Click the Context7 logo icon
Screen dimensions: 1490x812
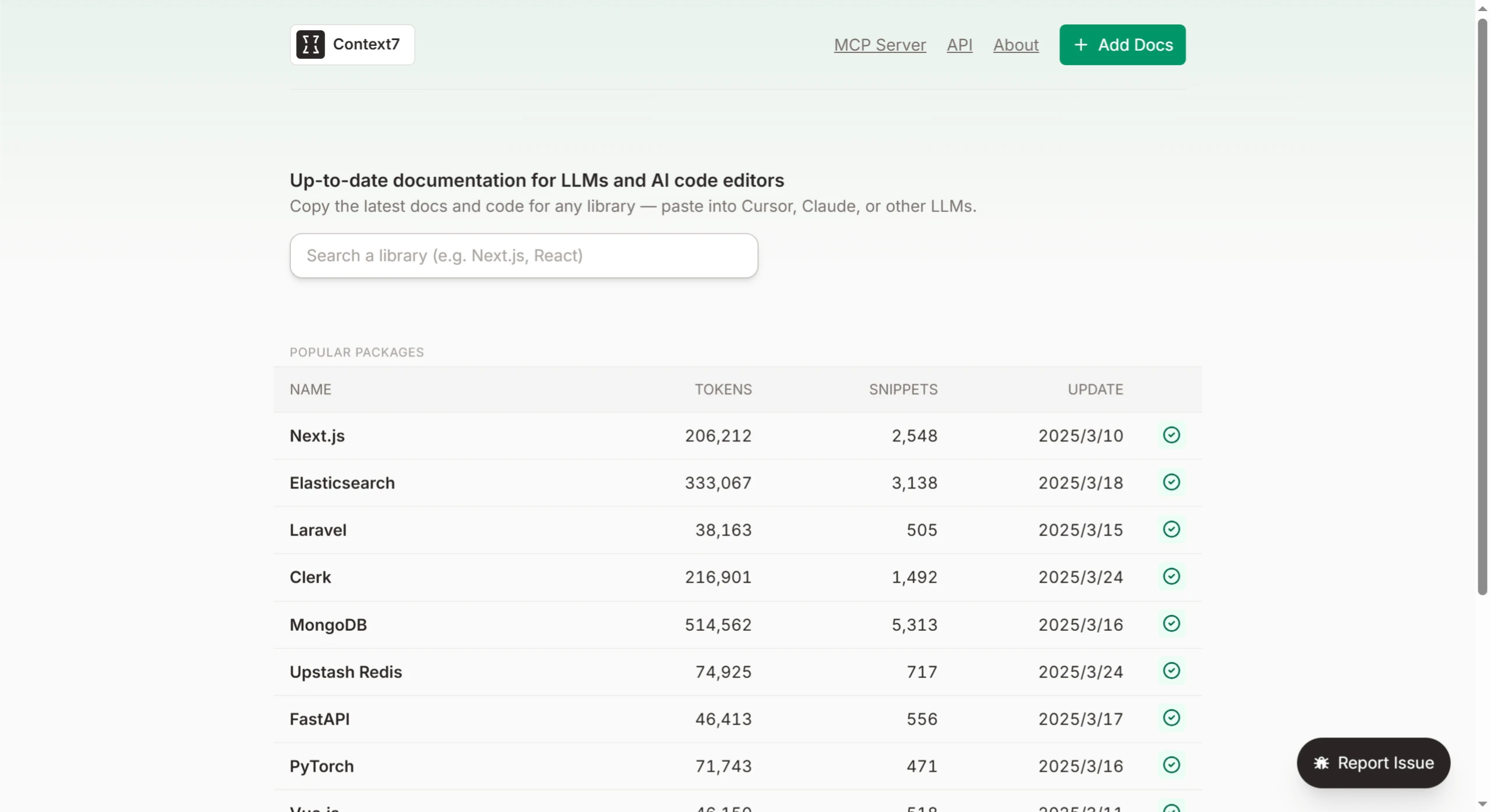(310, 45)
